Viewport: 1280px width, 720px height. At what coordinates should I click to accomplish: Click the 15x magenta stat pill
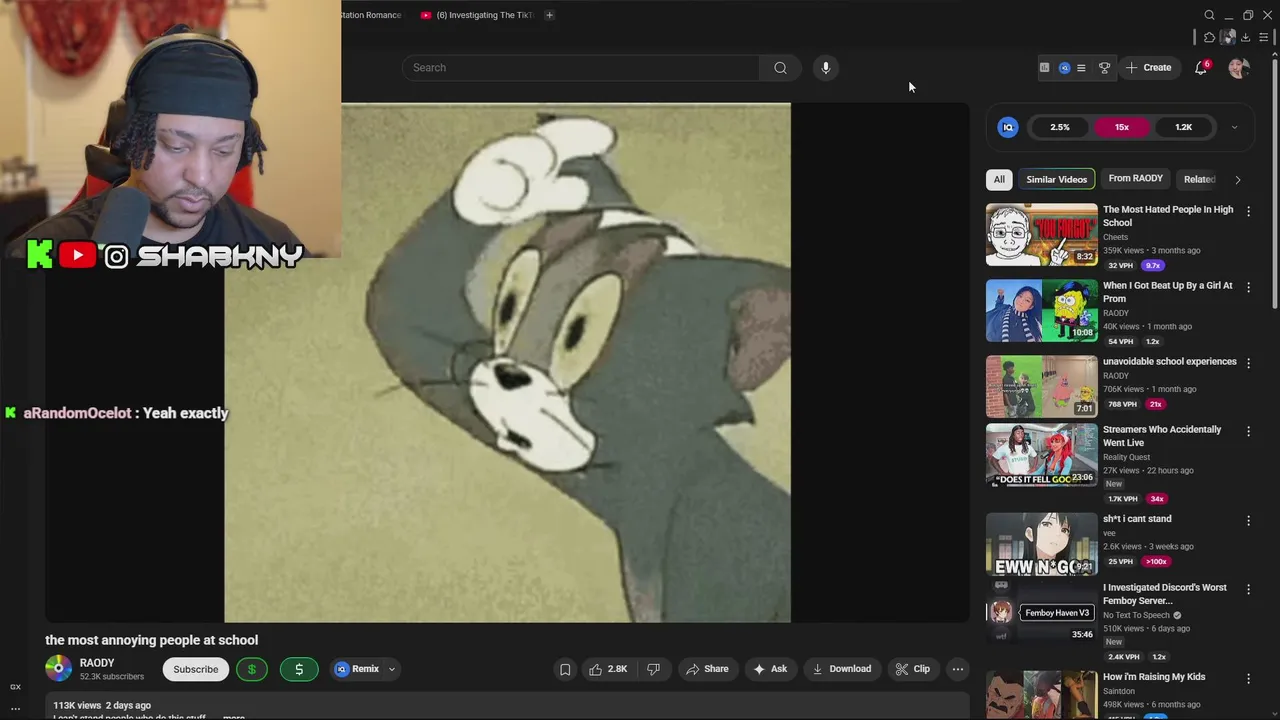[x=1122, y=127]
